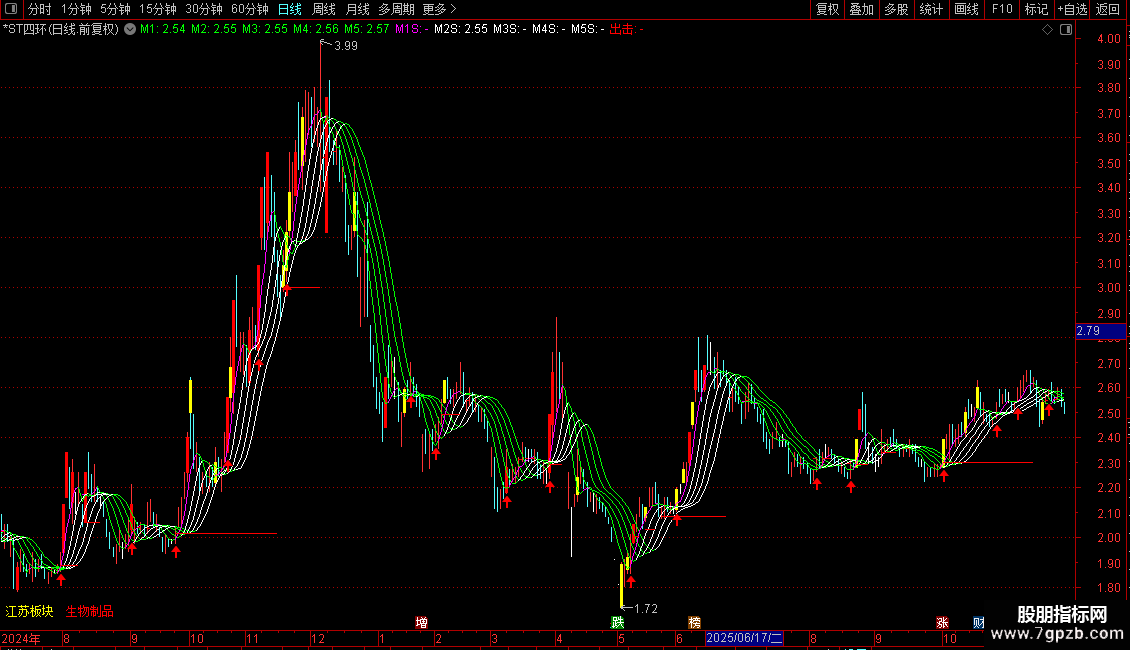Select the 15分钟 period tab
The width and height of the screenshot is (1130, 650).
(x=158, y=9)
